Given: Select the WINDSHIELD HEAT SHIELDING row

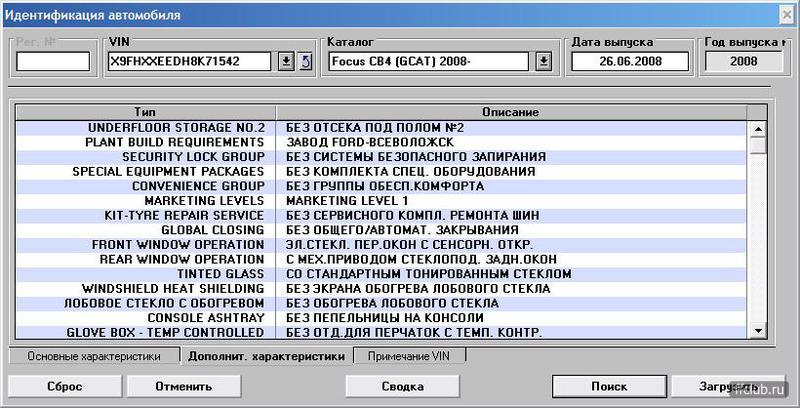Looking at the screenshot, I should point(381,289).
